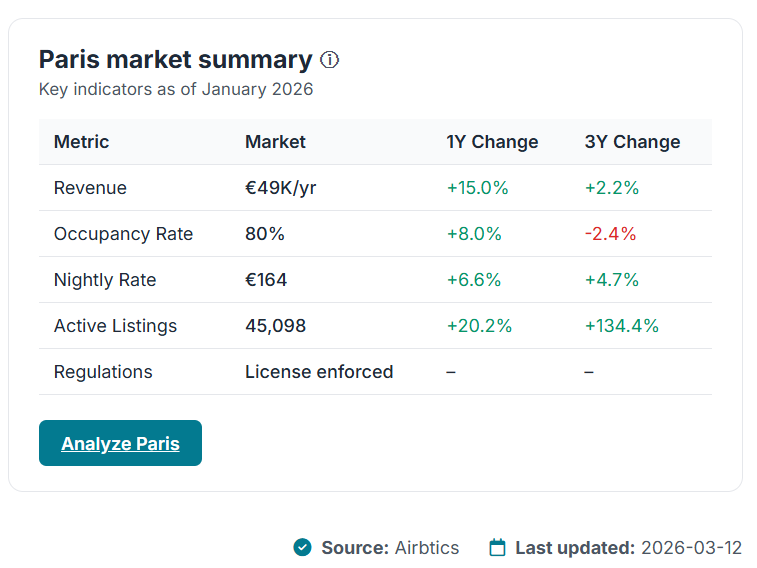Click the 3Y Change column header

pyautogui.click(x=632, y=142)
